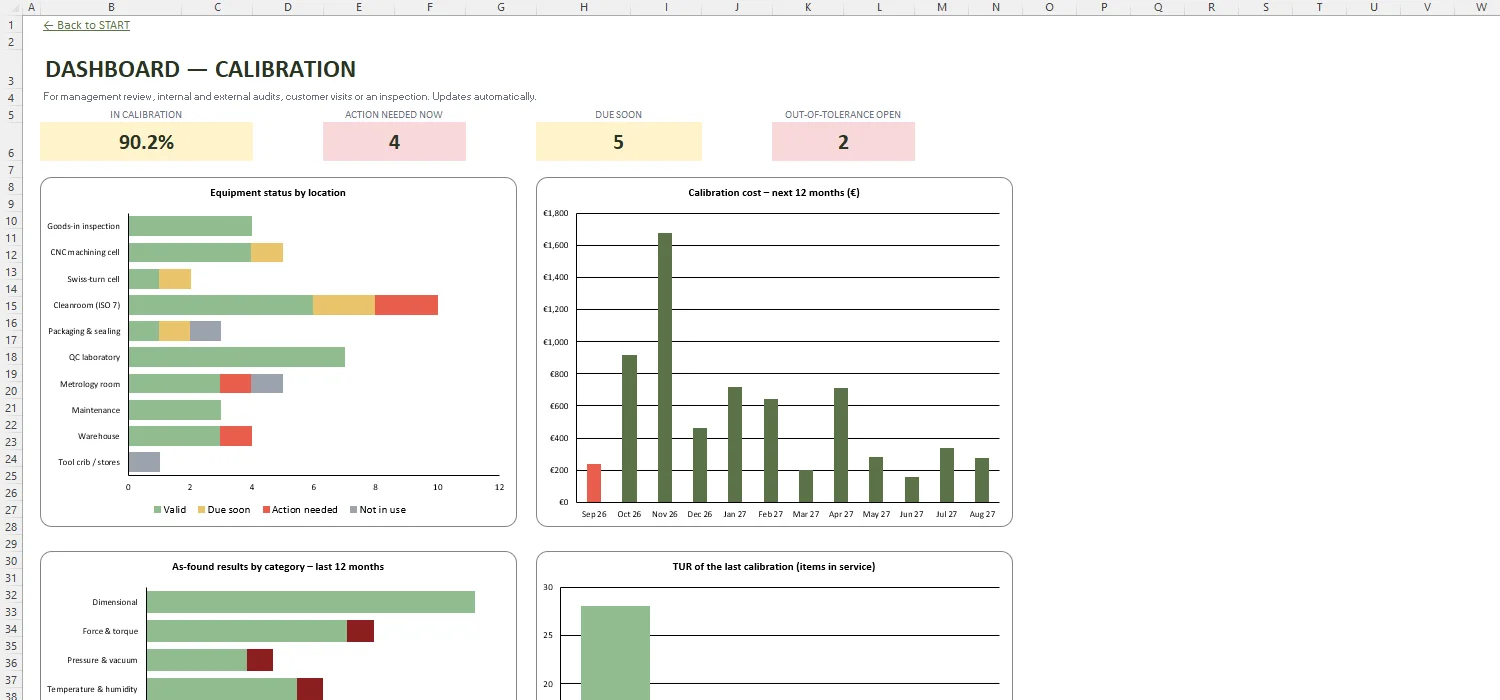Select row 15 header
The image size is (1500, 700).
(10, 305)
